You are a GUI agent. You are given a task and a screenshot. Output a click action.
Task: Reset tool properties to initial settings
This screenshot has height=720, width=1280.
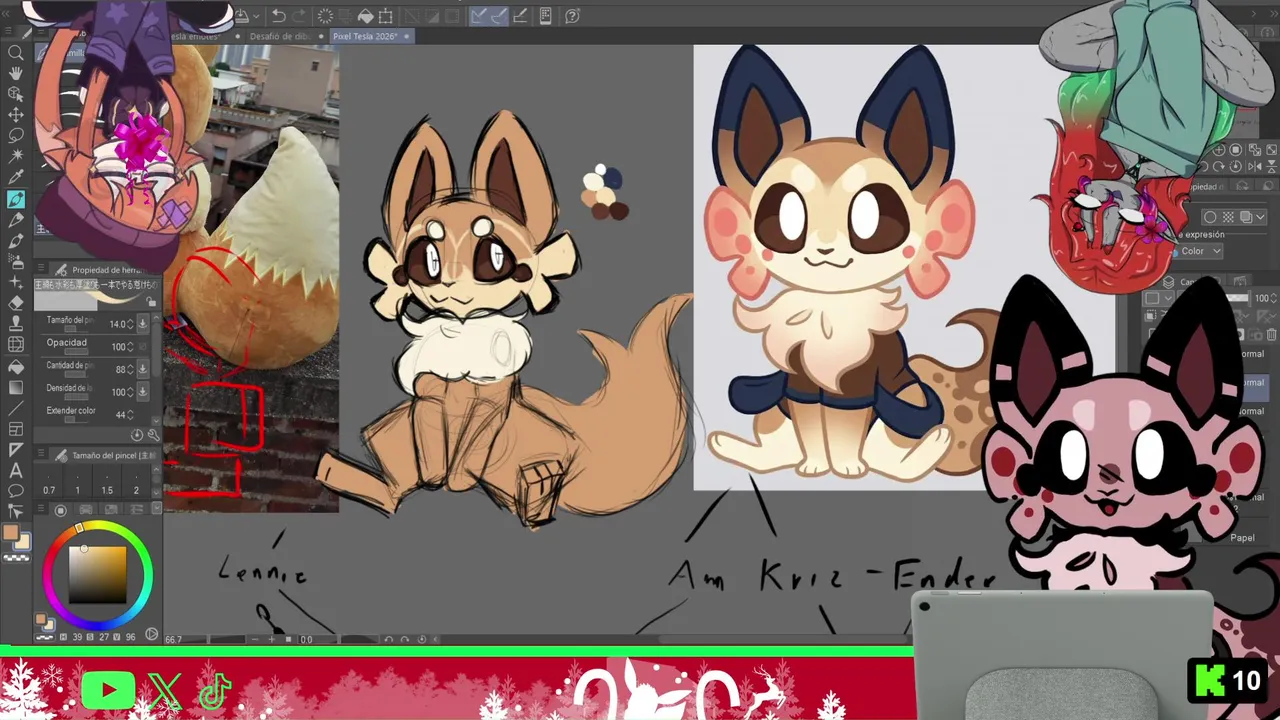click(x=137, y=435)
